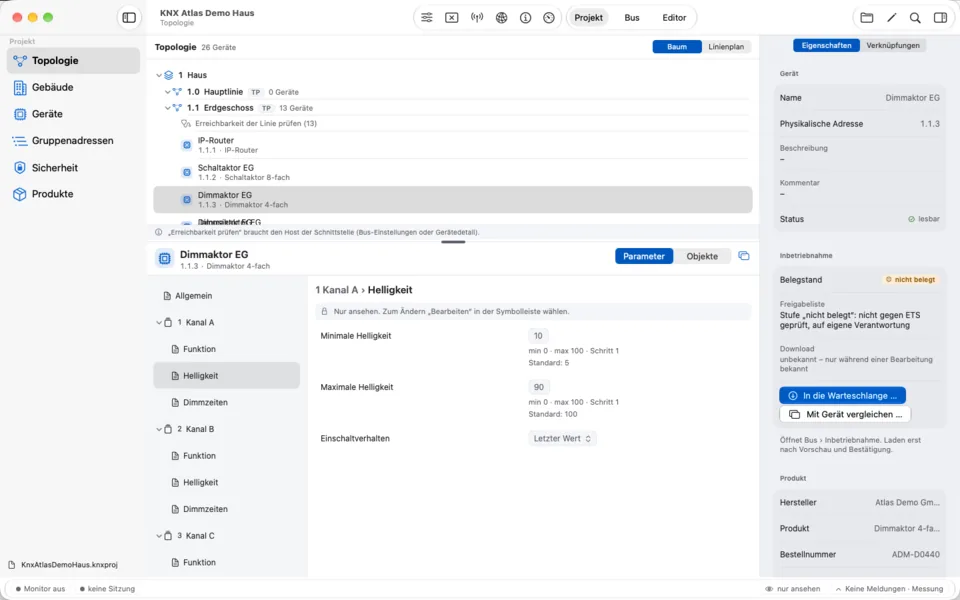960x600 pixels.
Task: Select Allgemein parameter page
Action: pos(227,296)
